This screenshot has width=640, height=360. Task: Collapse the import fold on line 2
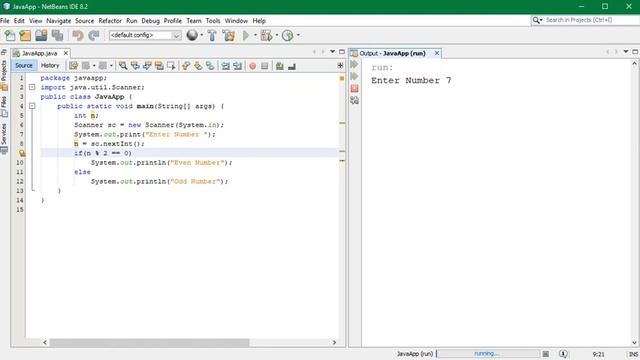32,87
